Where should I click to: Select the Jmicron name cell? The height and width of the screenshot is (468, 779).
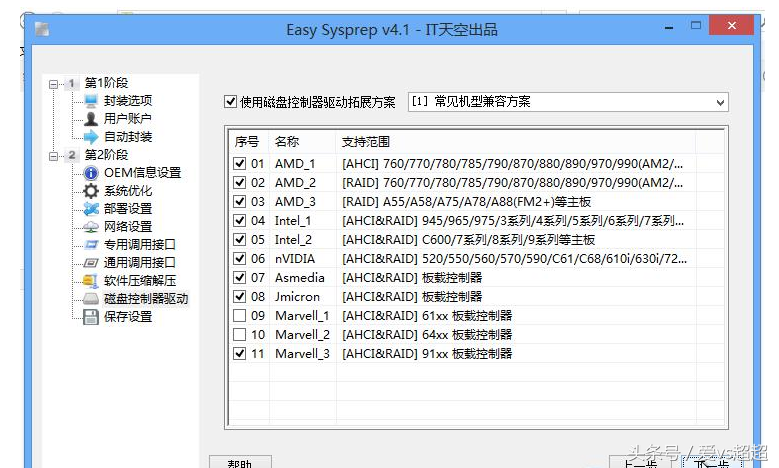point(297,296)
